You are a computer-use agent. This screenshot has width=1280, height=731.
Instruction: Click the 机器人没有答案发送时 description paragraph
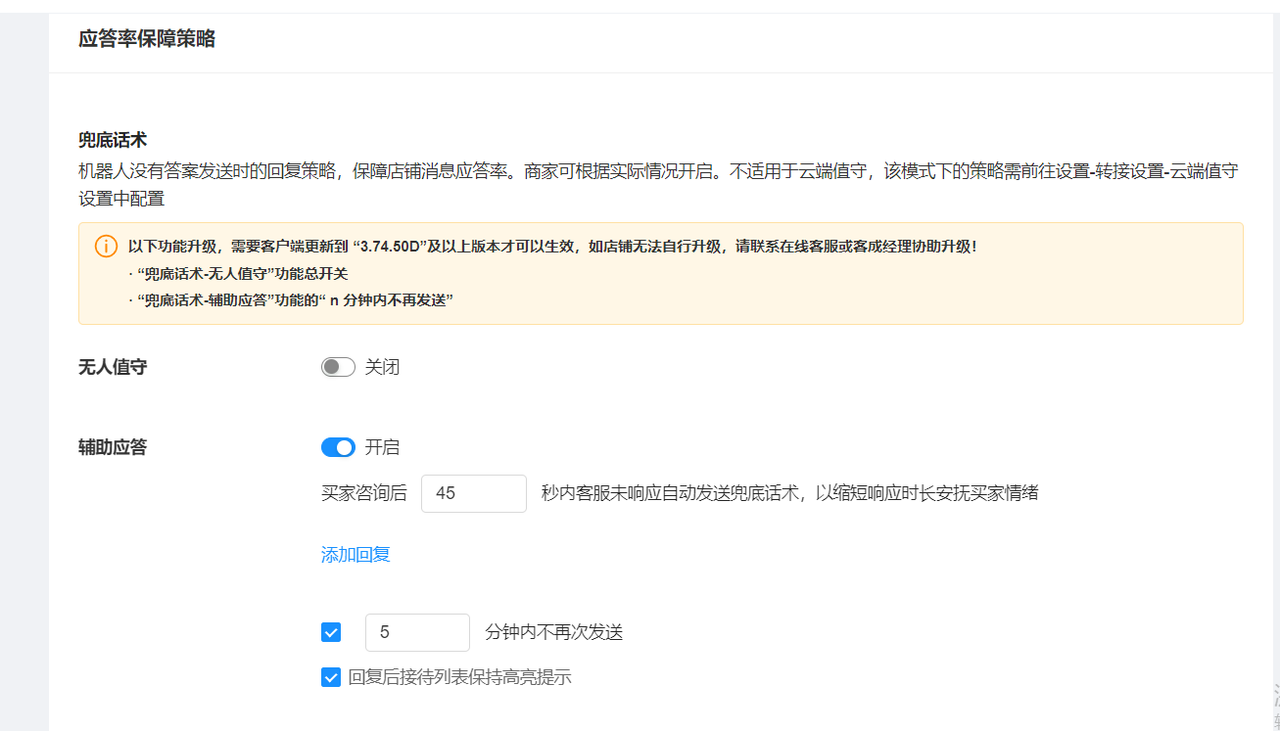click(658, 184)
